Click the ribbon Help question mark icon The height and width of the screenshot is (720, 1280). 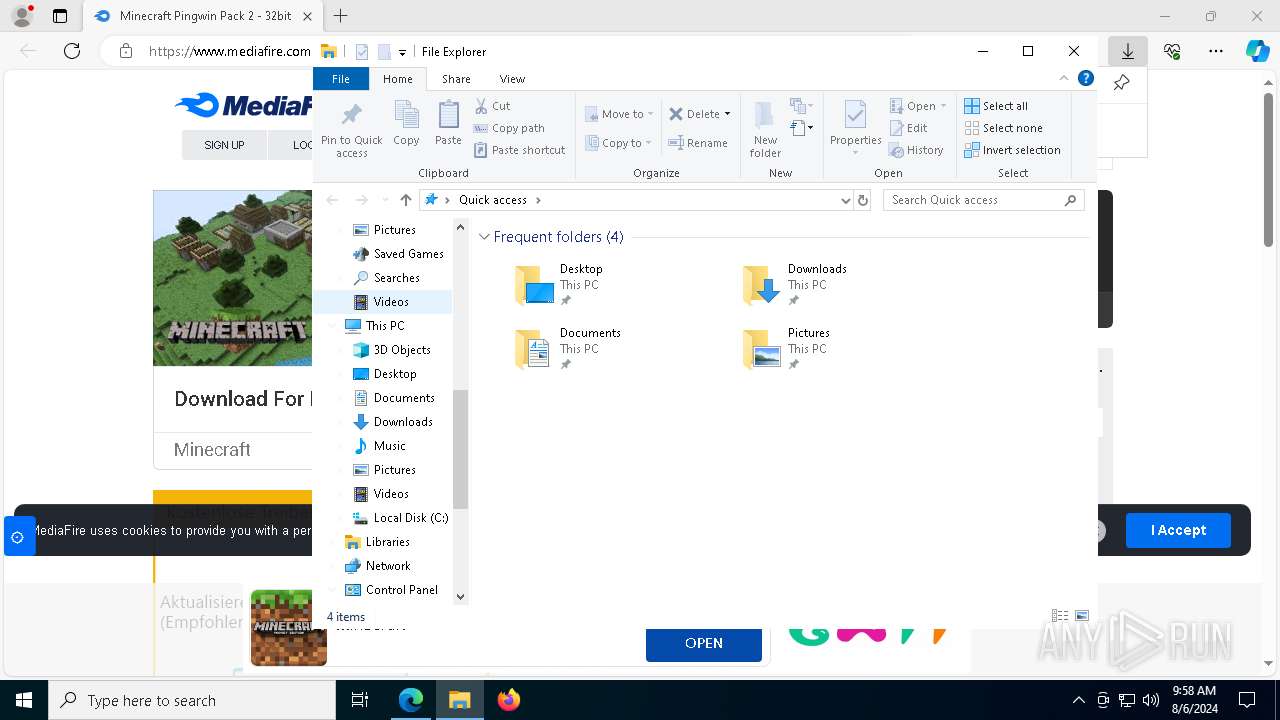(1086, 78)
